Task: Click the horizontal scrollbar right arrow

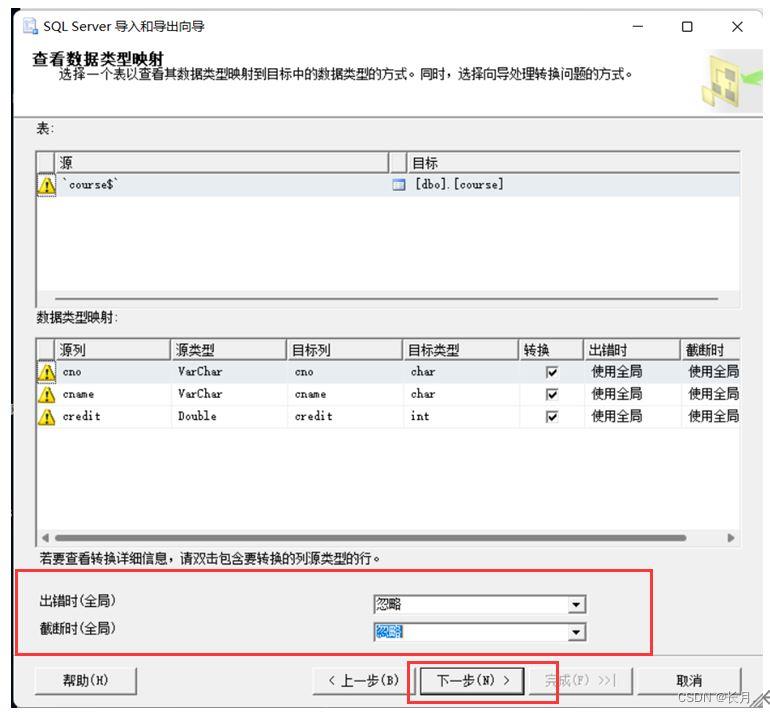Action: coord(731,538)
